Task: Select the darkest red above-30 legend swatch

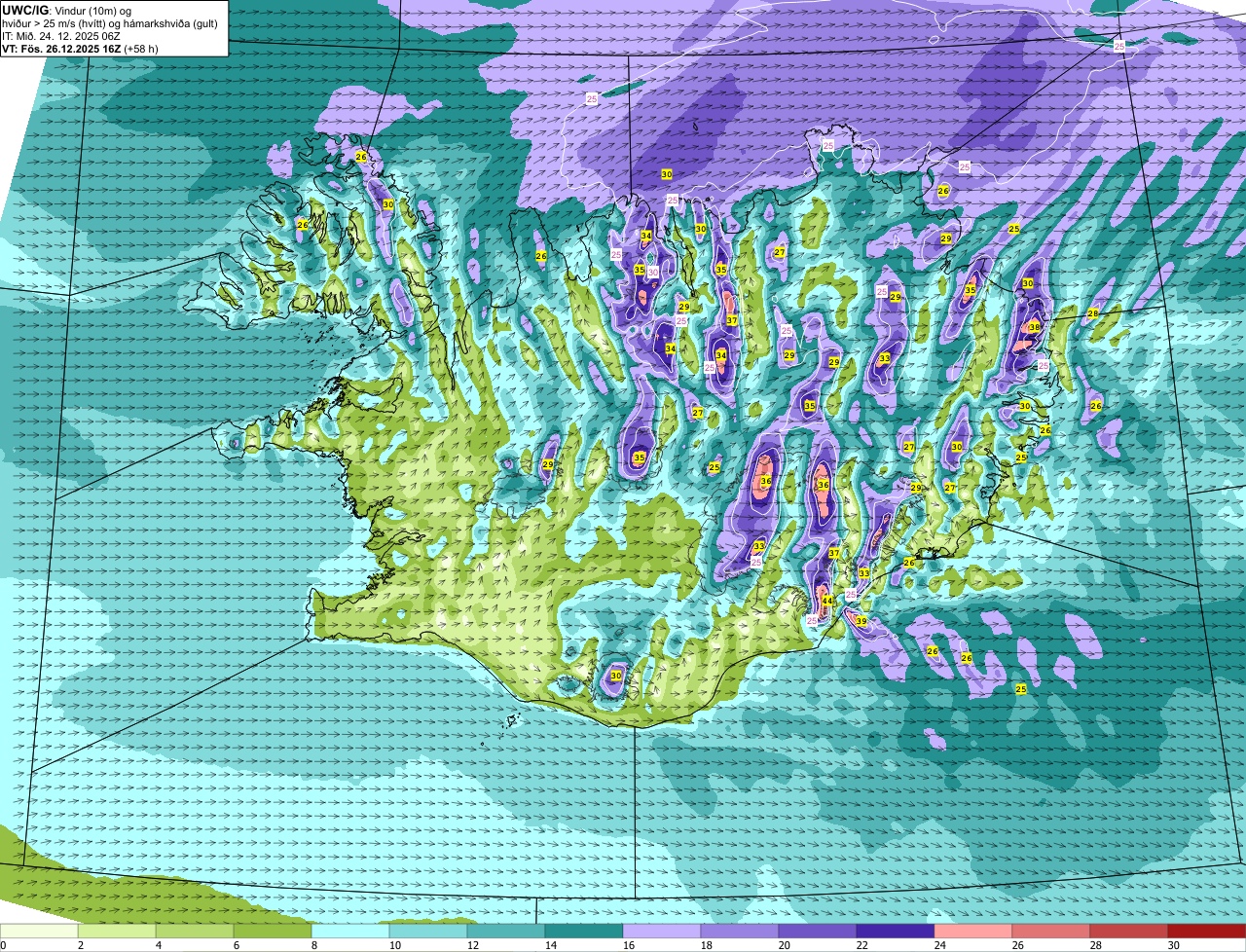Action: pos(1207,931)
